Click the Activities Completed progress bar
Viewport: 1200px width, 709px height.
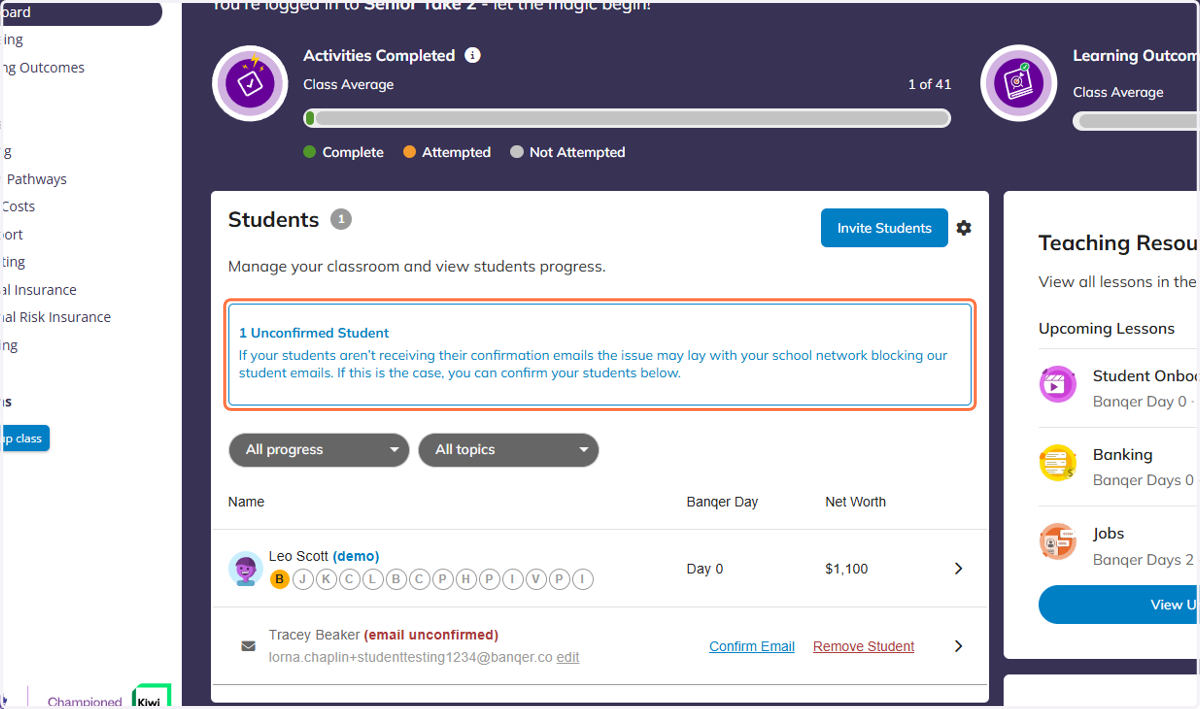click(x=627, y=119)
